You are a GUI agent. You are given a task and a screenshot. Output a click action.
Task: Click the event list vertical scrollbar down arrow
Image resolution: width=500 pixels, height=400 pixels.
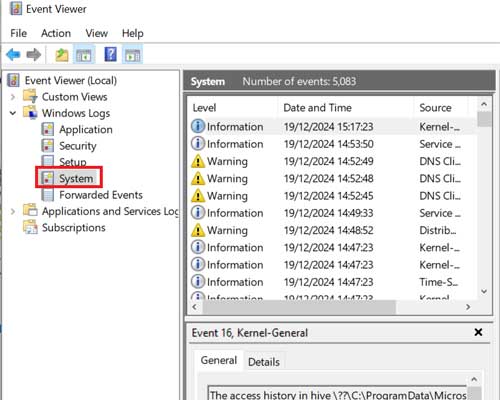(484, 291)
